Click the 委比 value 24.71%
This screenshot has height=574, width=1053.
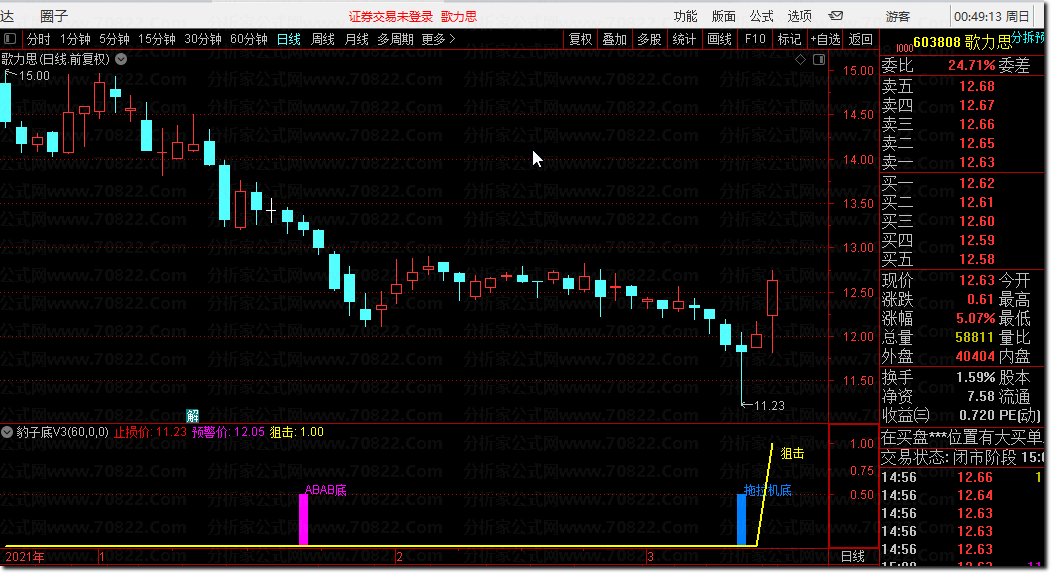971,65
